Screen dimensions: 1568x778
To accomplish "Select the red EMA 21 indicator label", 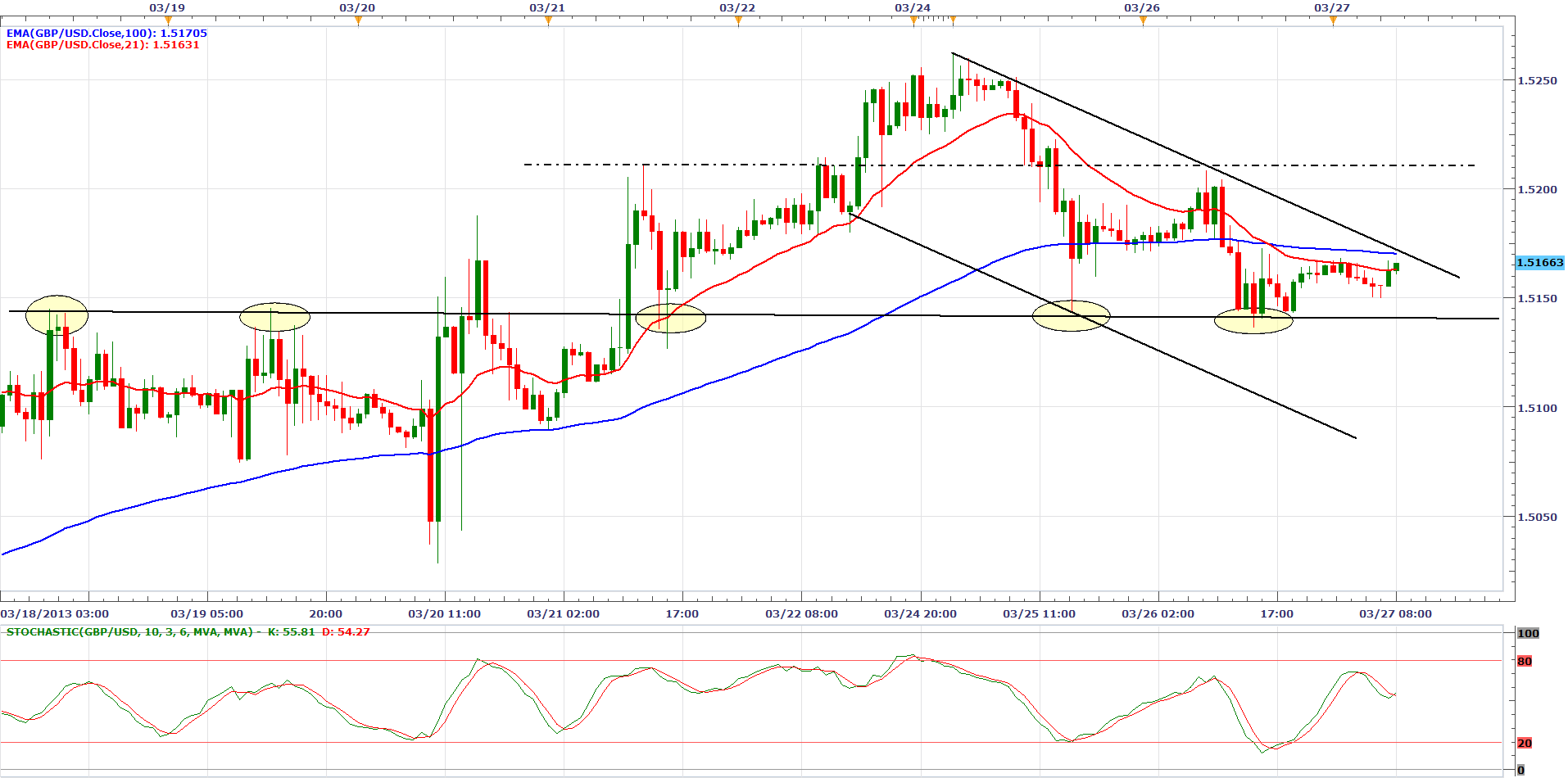I will [x=102, y=45].
